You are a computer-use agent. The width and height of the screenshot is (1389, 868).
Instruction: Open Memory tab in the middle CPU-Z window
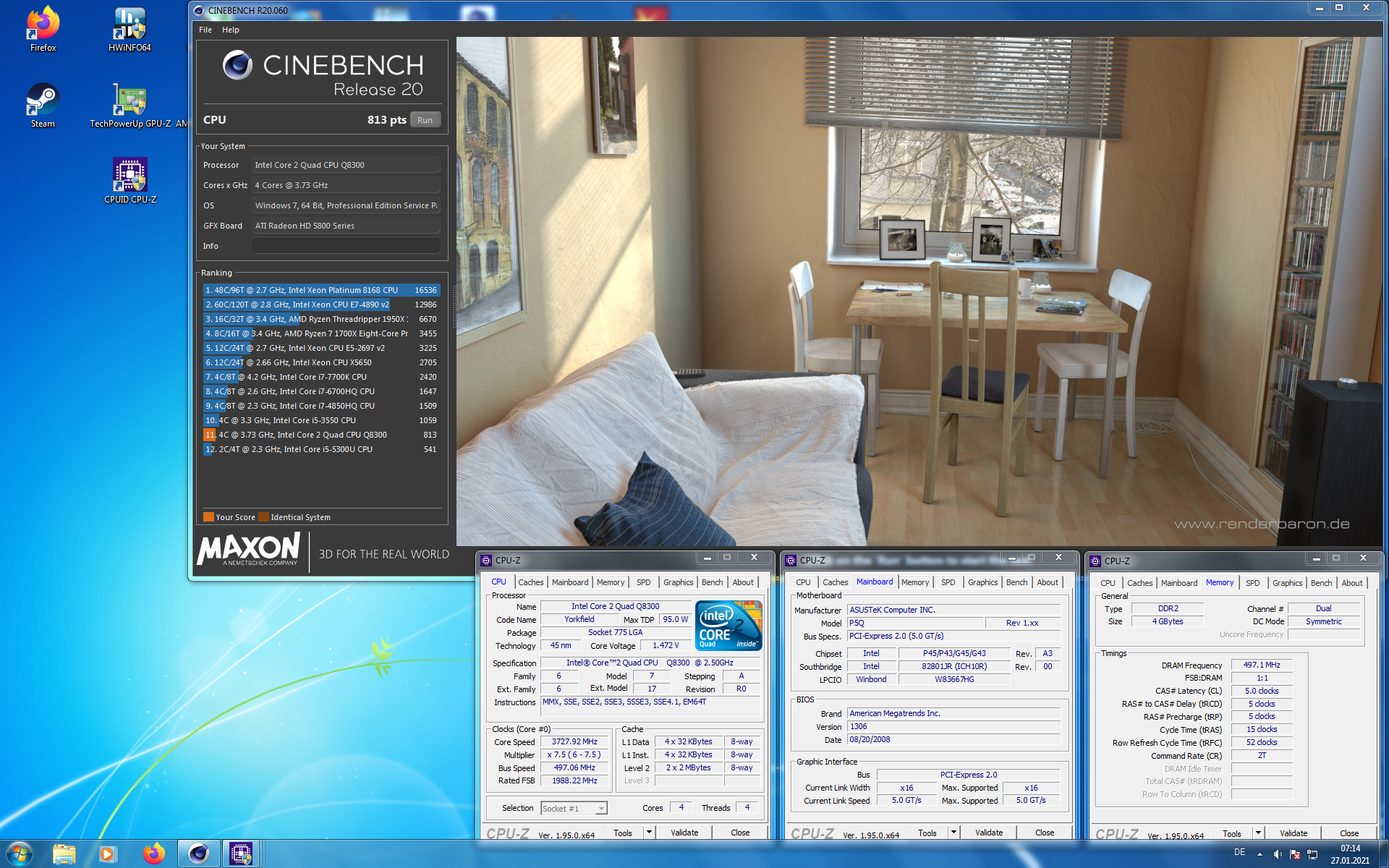(x=914, y=582)
